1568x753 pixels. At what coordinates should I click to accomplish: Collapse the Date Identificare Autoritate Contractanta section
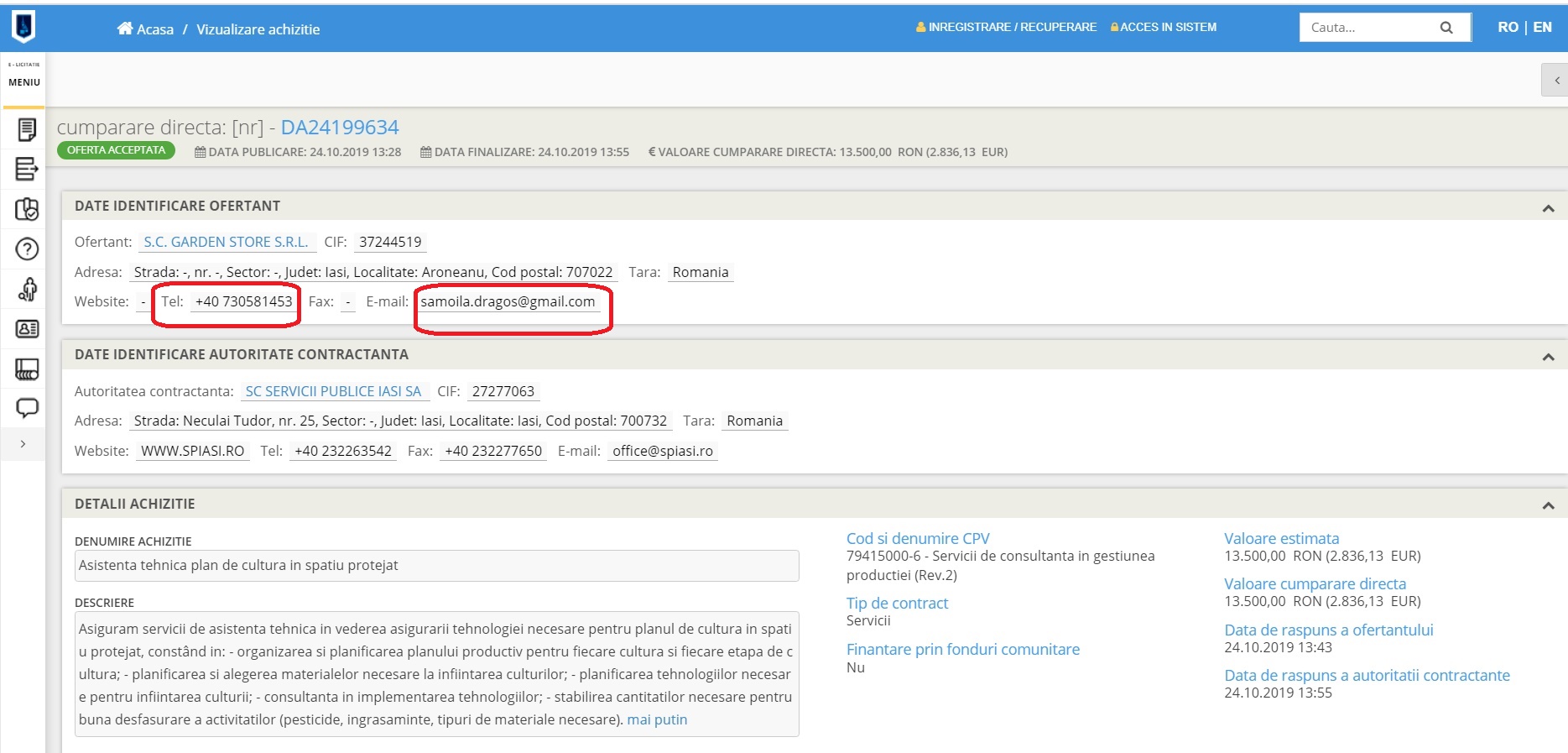[1549, 358]
